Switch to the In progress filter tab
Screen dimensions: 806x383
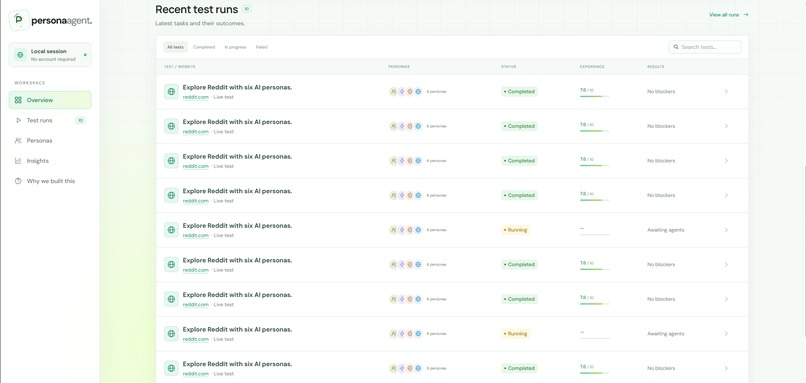click(x=235, y=47)
